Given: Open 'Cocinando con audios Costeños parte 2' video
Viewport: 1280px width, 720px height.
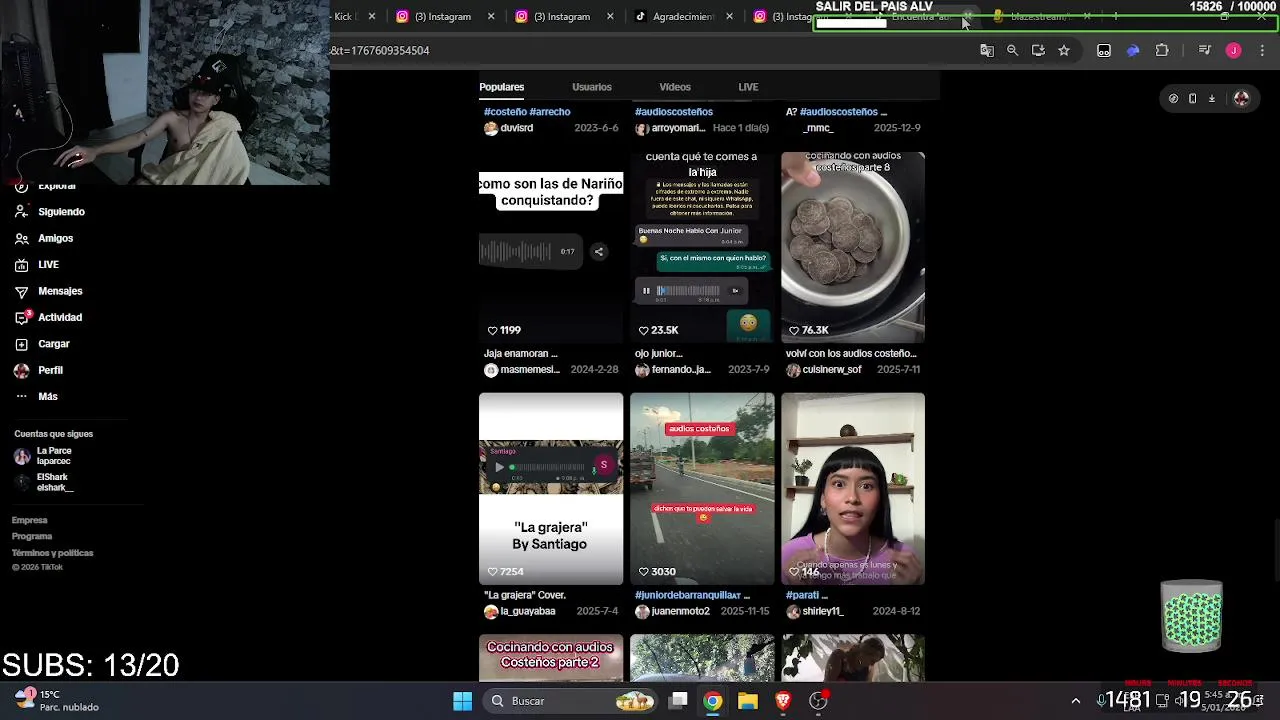Looking at the screenshot, I should coord(551,658).
